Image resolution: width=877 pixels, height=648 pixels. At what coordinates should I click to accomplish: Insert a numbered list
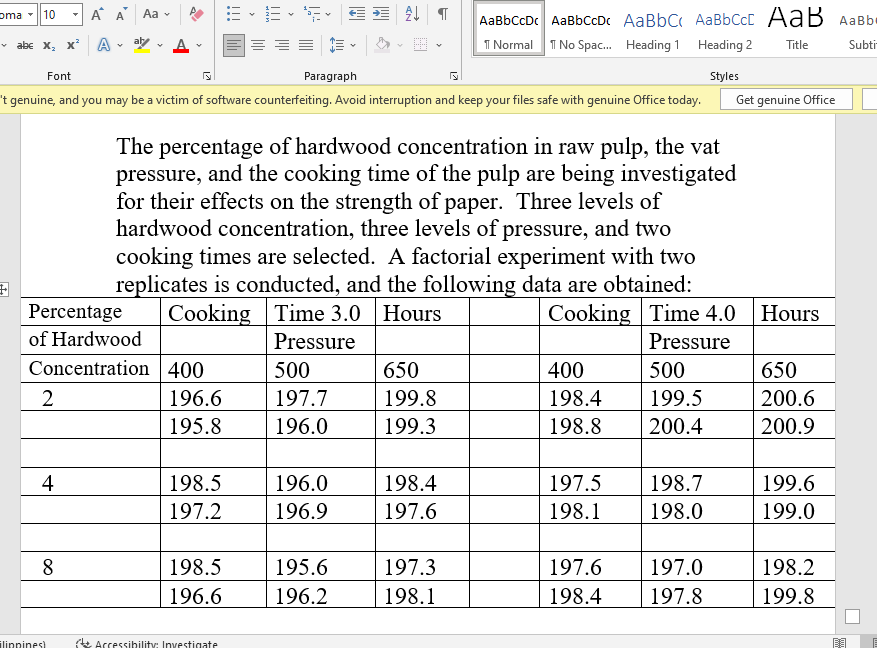[273, 14]
